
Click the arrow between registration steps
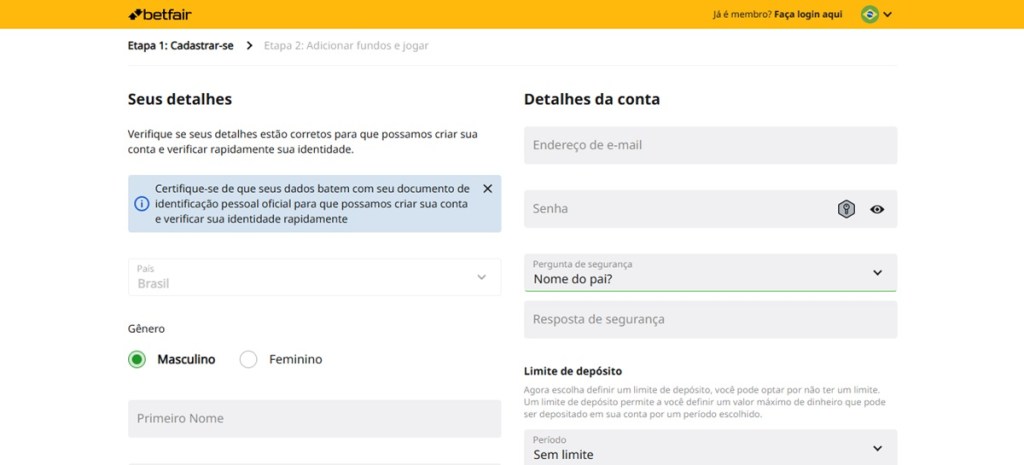(x=249, y=45)
